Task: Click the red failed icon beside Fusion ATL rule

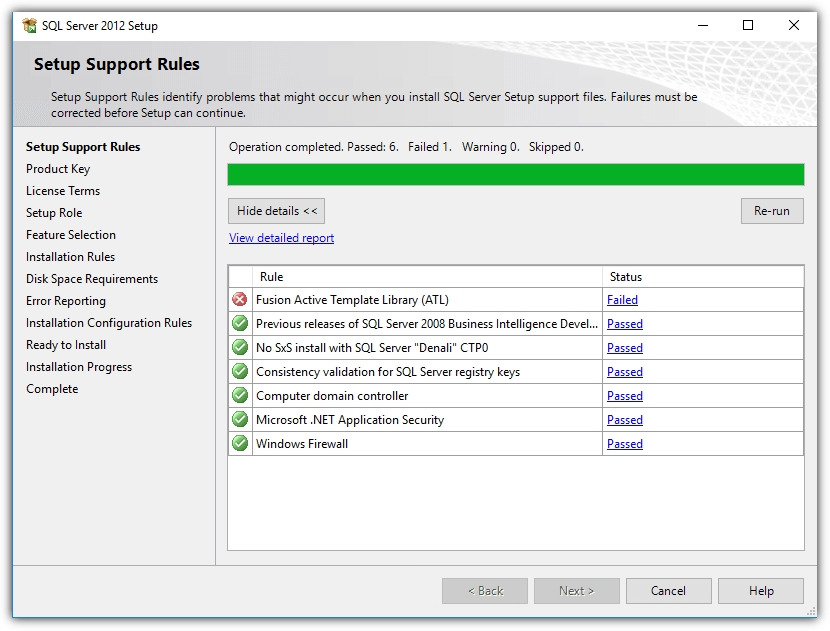Action: pyautogui.click(x=240, y=300)
